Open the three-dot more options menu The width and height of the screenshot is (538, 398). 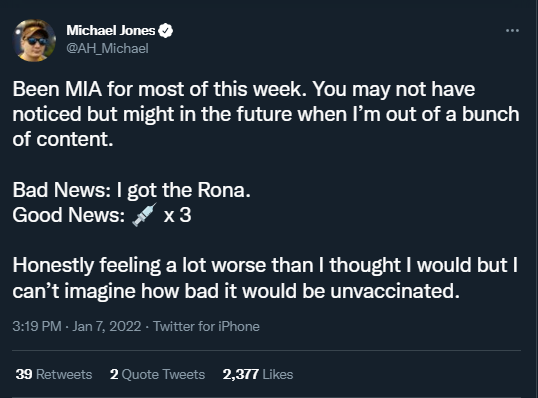click(512, 31)
